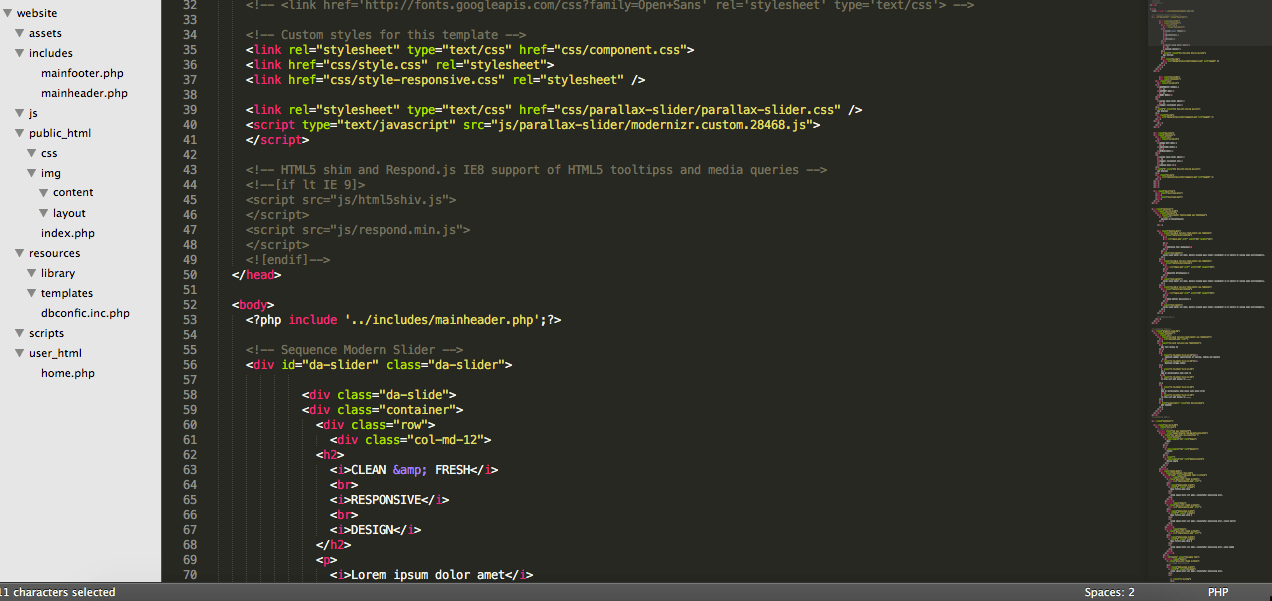Screen dimensions: 1272x601
Task: Open home.php in the sidebar
Action: pos(68,373)
